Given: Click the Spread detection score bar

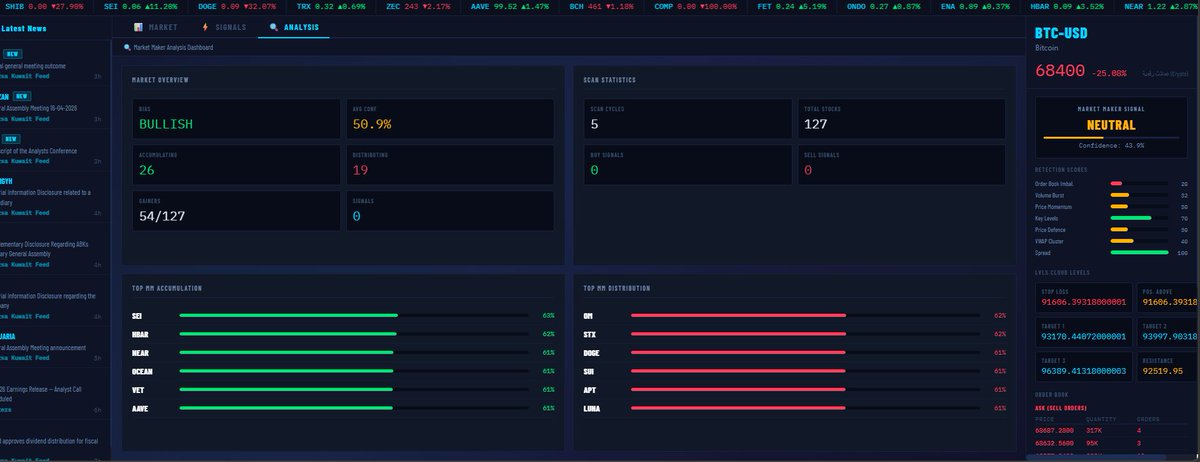Looking at the screenshot, I should pyautogui.click(x=1139, y=253).
